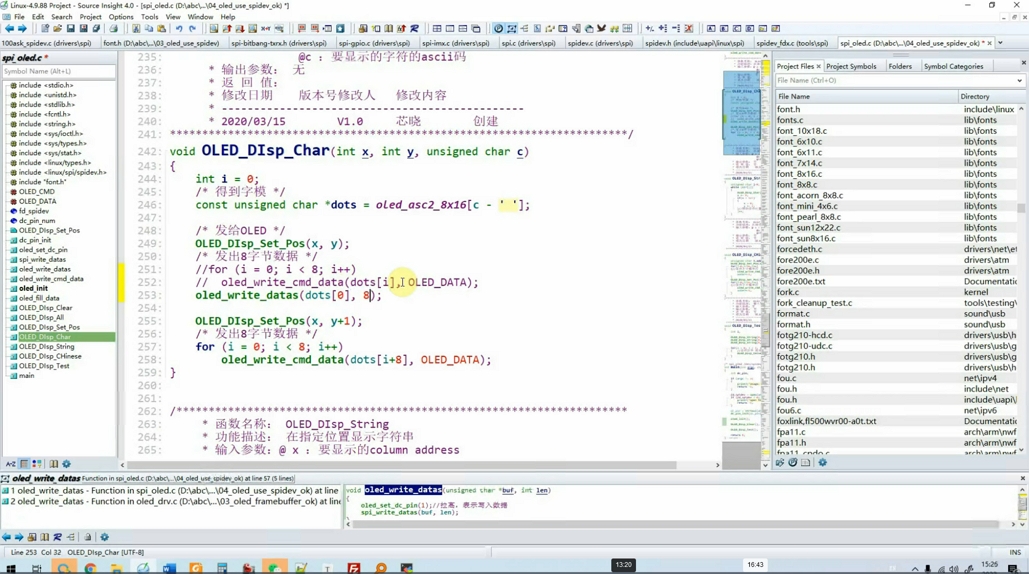Tile windows with the grid layout icon

pos(437,29)
